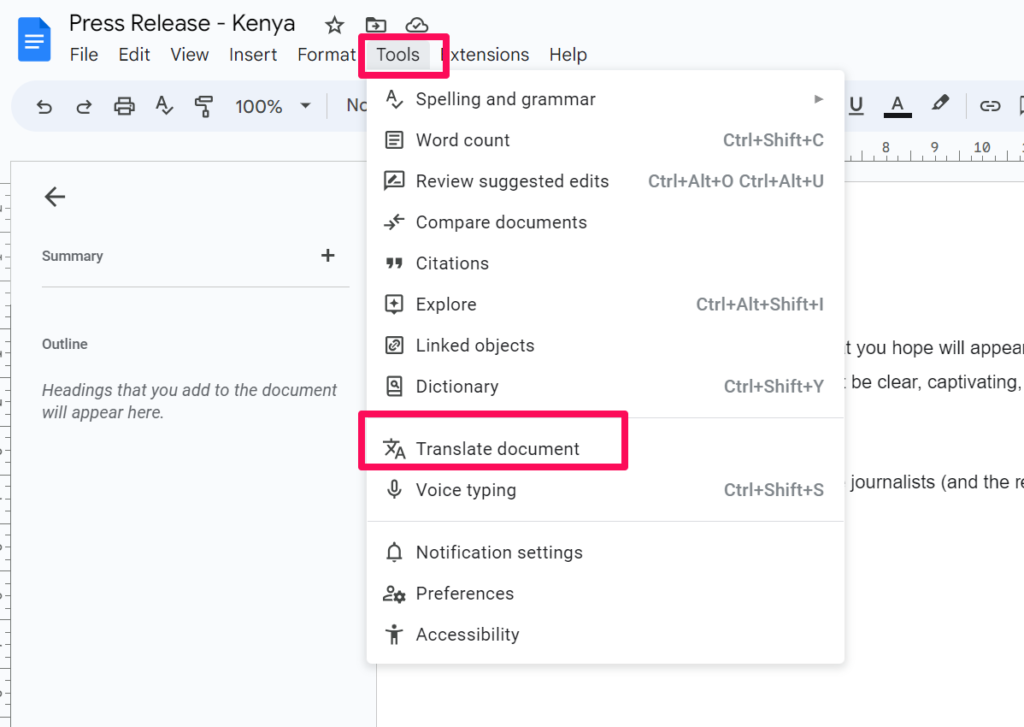
Task: Open the 100% zoom dropdown
Action: [x=273, y=106]
